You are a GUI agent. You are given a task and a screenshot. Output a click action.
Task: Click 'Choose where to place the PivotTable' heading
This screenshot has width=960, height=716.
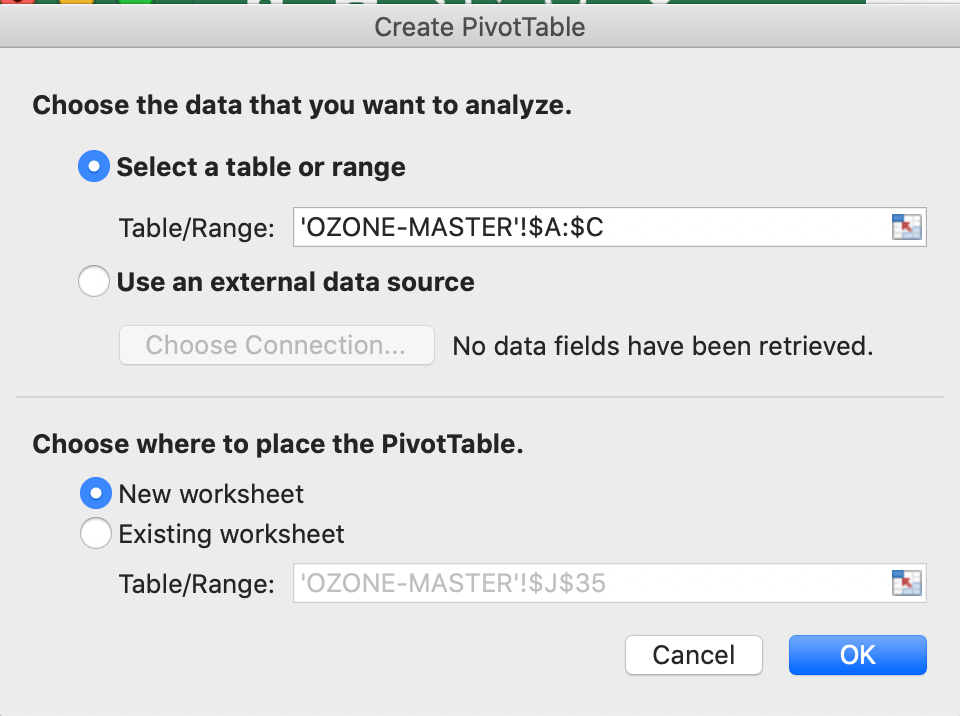(278, 444)
